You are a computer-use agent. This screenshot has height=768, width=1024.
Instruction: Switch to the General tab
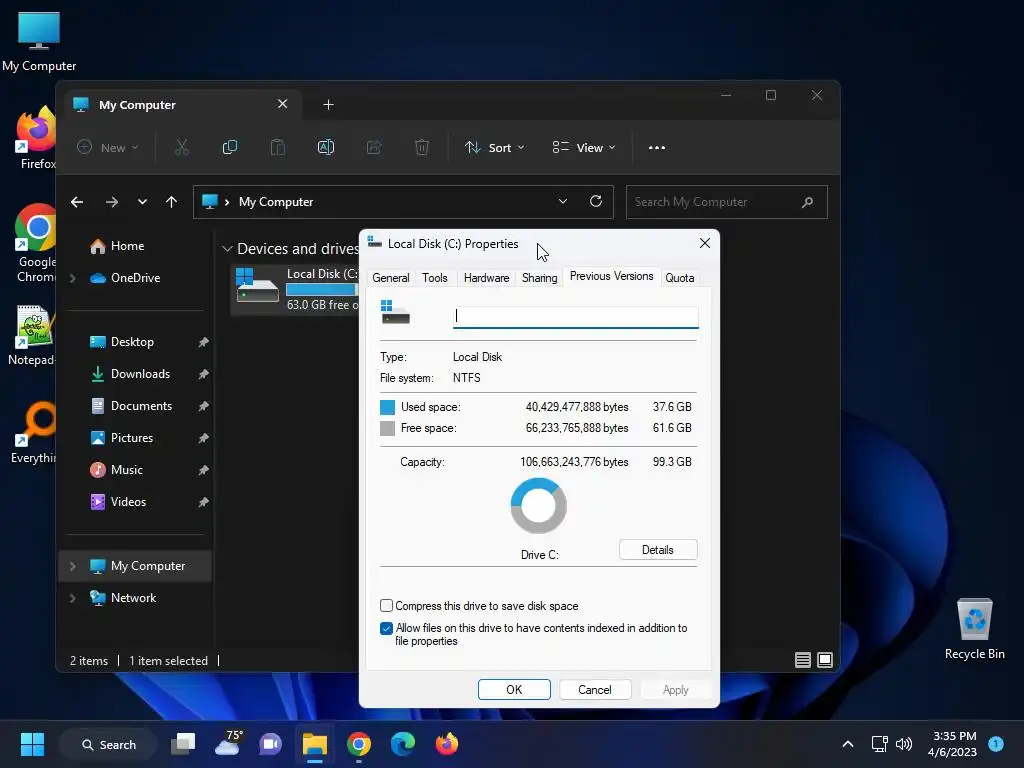click(x=391, y=278)
